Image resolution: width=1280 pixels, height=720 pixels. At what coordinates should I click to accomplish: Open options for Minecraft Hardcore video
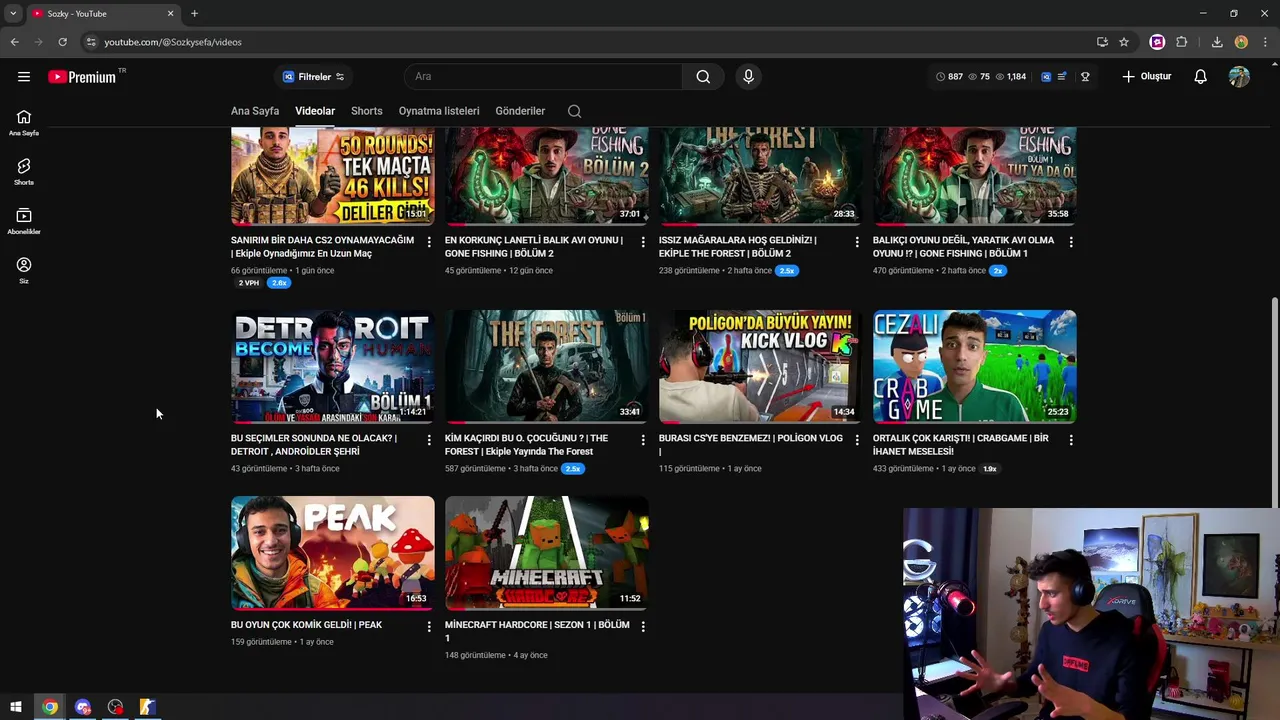pos(643,626)
